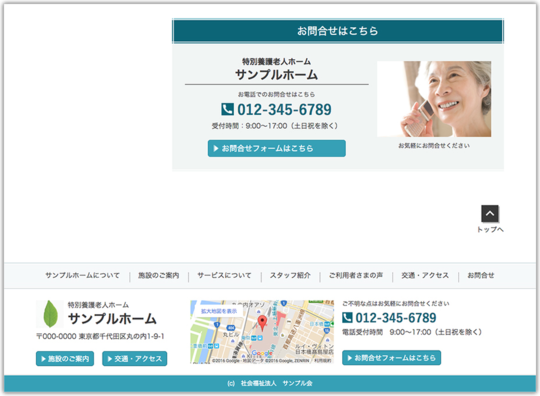Click お問合せ navigation item
This screenshot has height=396, width=540.
point(481,275)
